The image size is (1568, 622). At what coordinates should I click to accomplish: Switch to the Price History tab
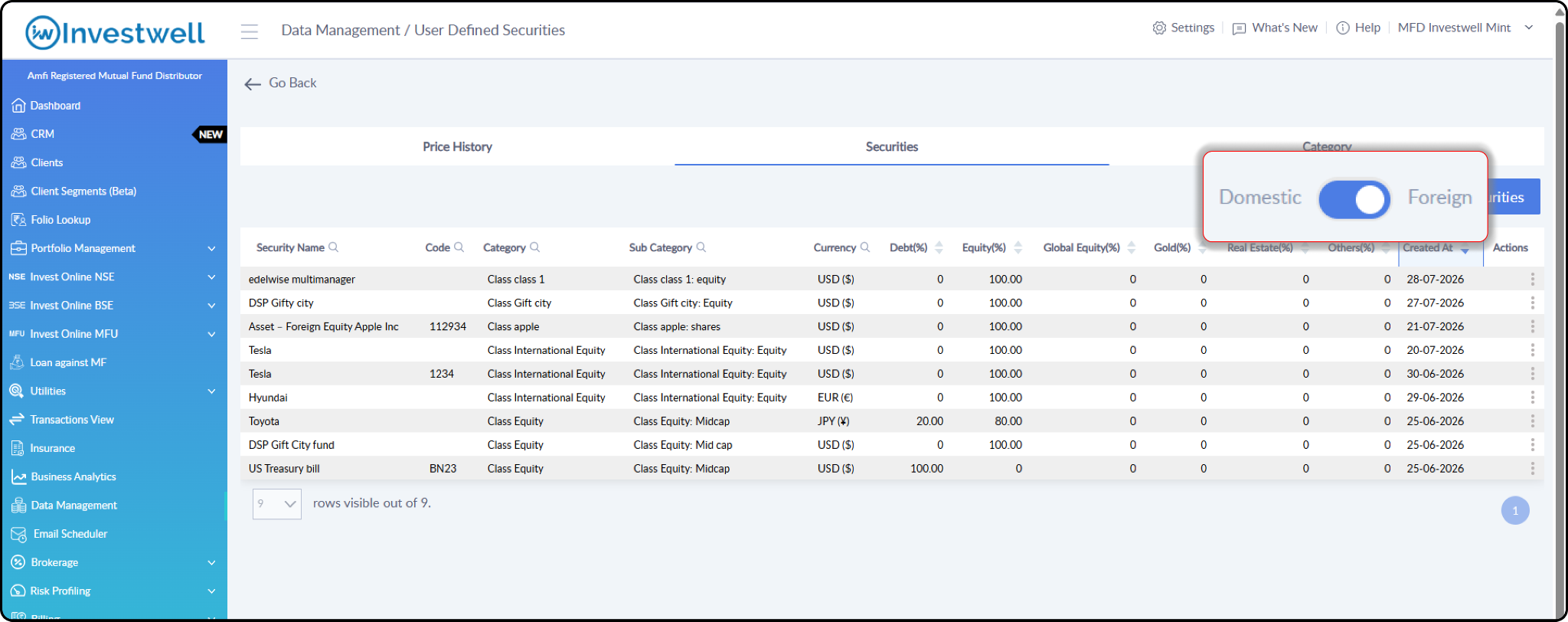(x=457, y=147)
